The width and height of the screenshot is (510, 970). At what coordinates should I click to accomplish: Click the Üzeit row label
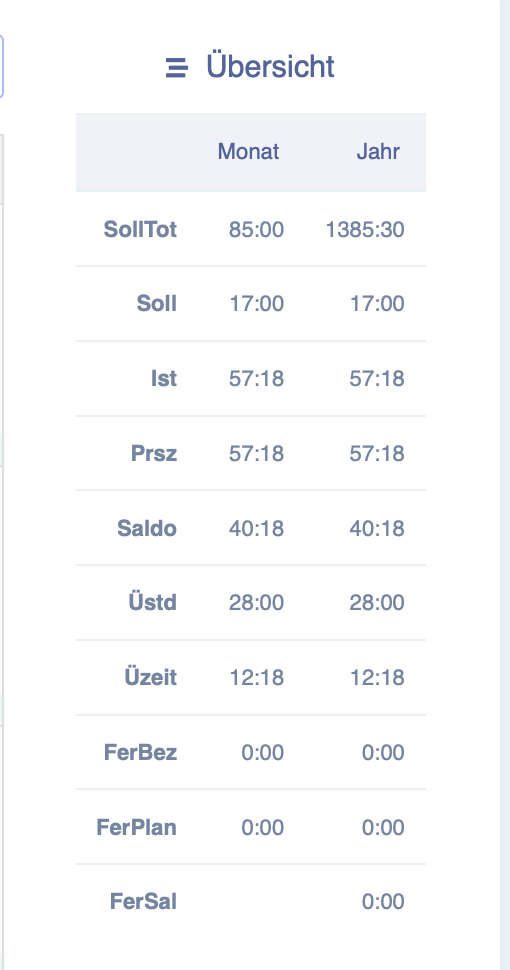pyautogui.click(x=151, y=677)
